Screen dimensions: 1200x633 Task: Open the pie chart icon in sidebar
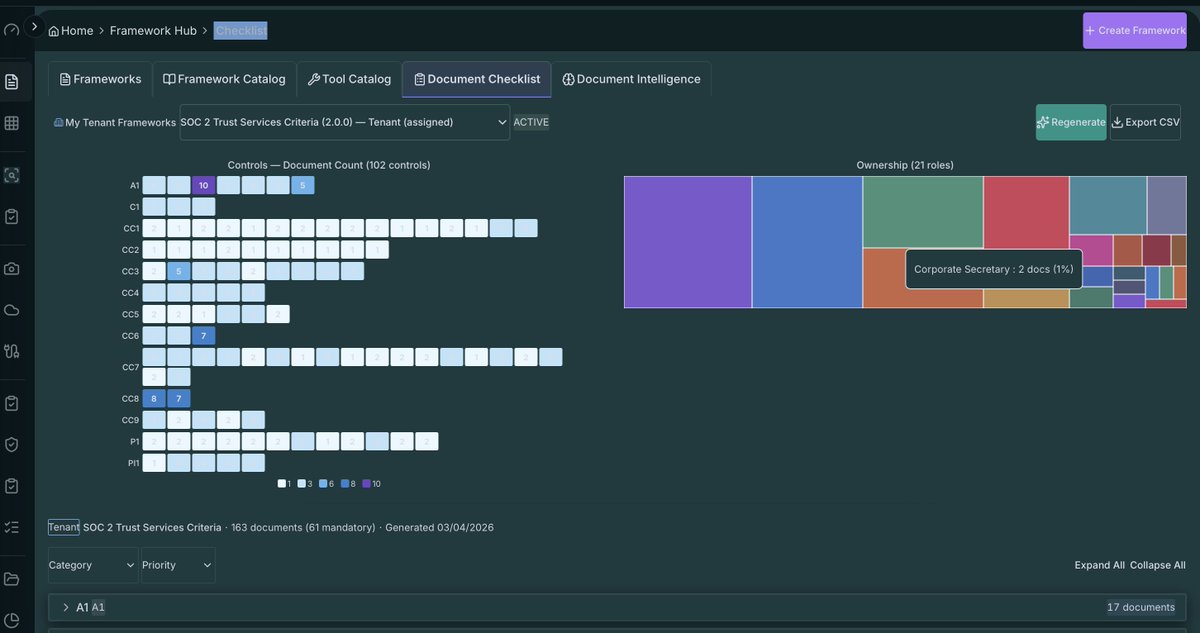pos(11,620)
